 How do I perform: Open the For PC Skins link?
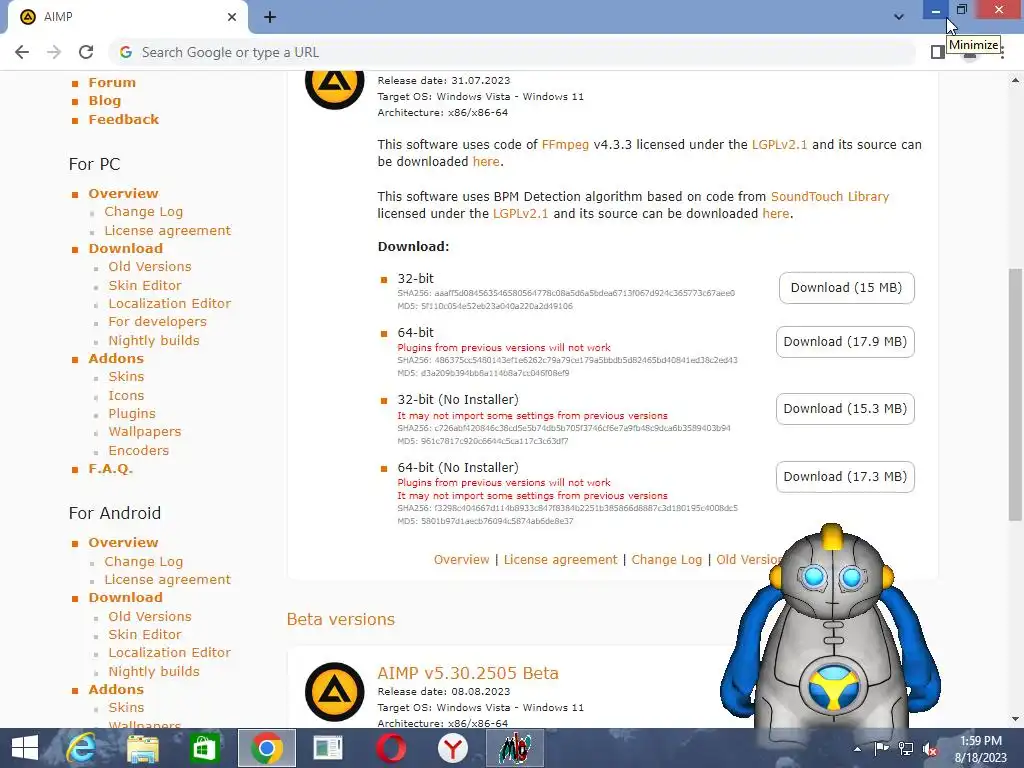pos(126,377)
